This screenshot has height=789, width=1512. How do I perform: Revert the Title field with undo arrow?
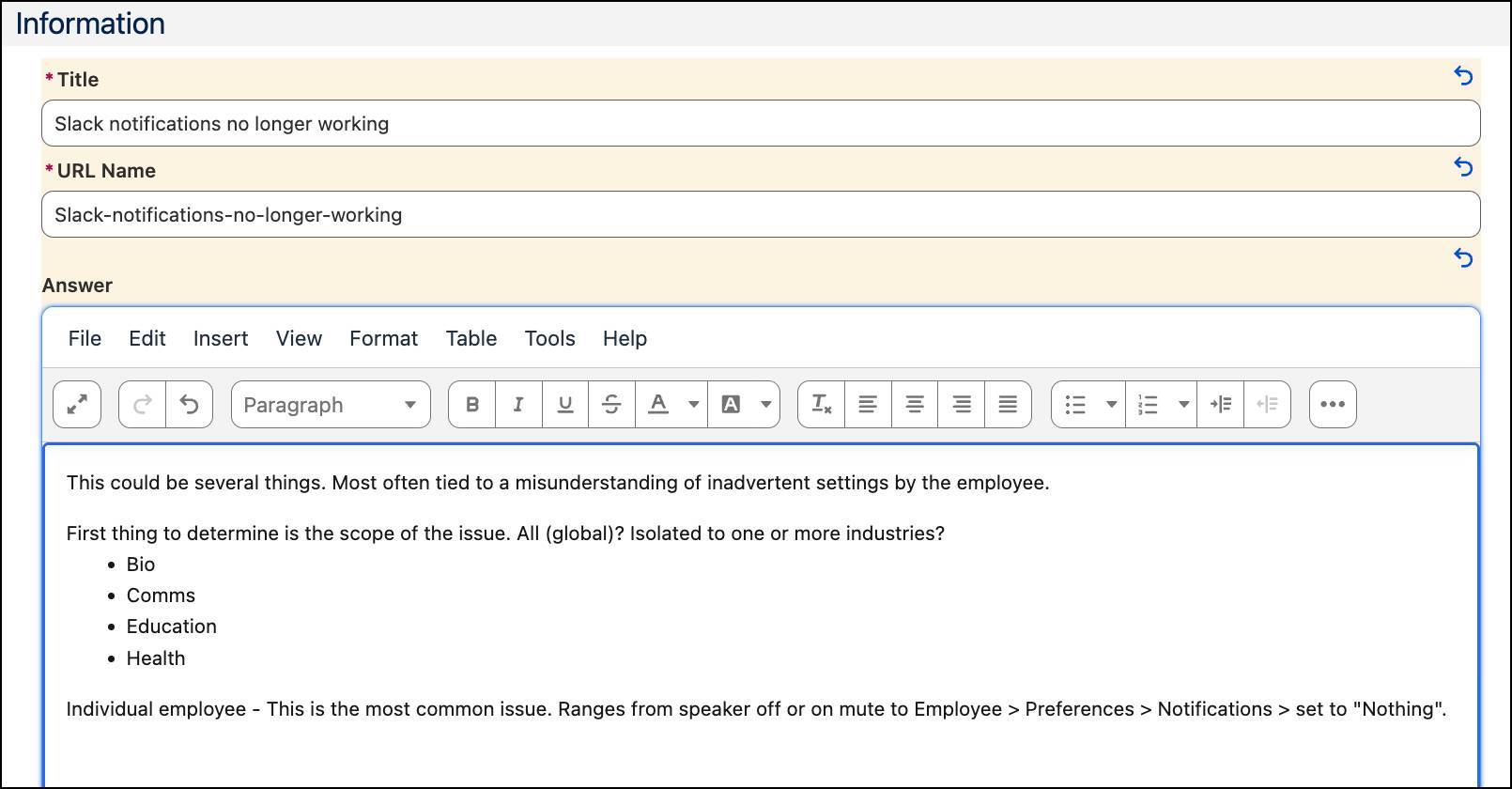tap(1463, 76)
